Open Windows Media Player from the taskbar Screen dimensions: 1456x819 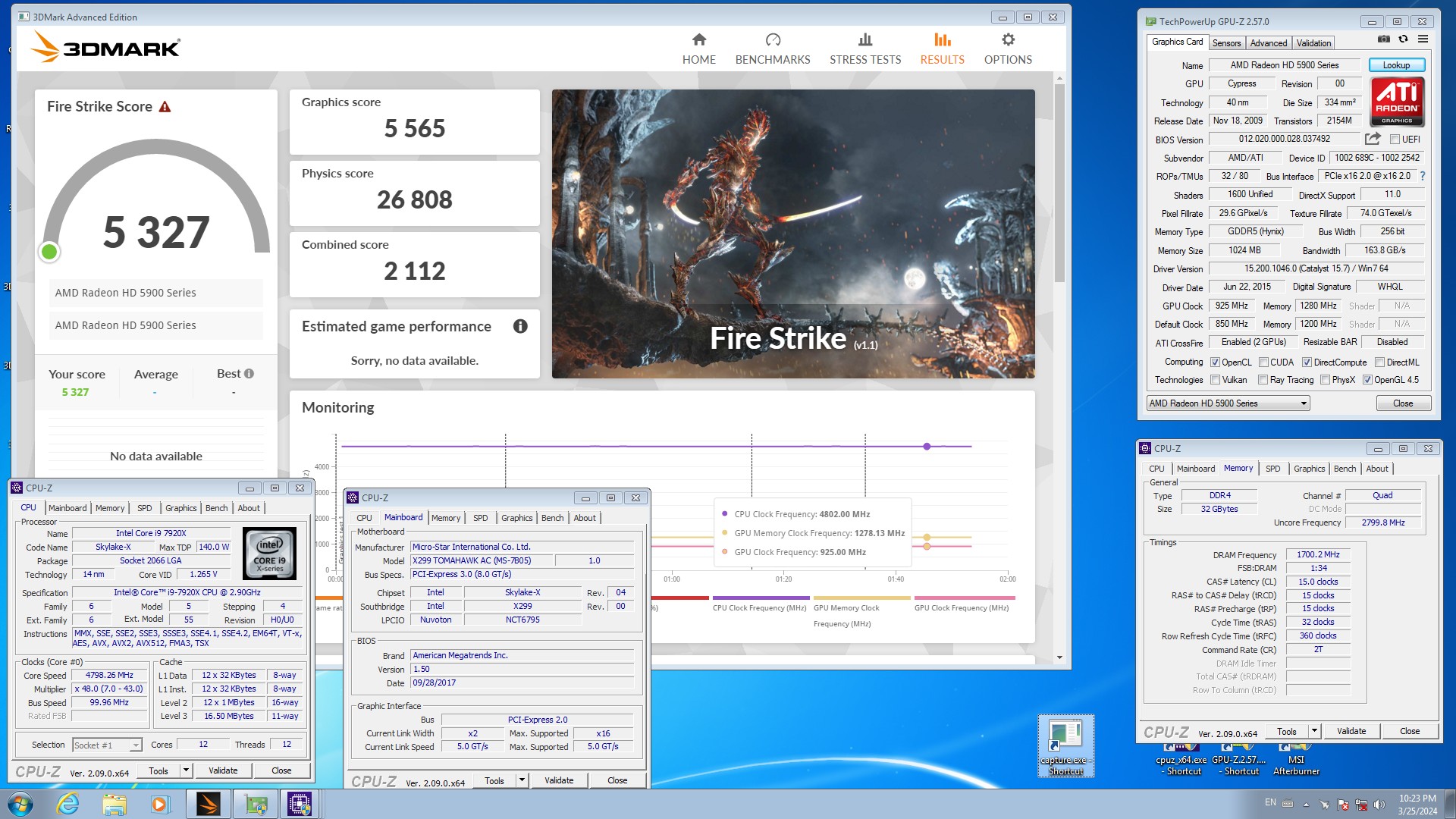pos(160,804)
